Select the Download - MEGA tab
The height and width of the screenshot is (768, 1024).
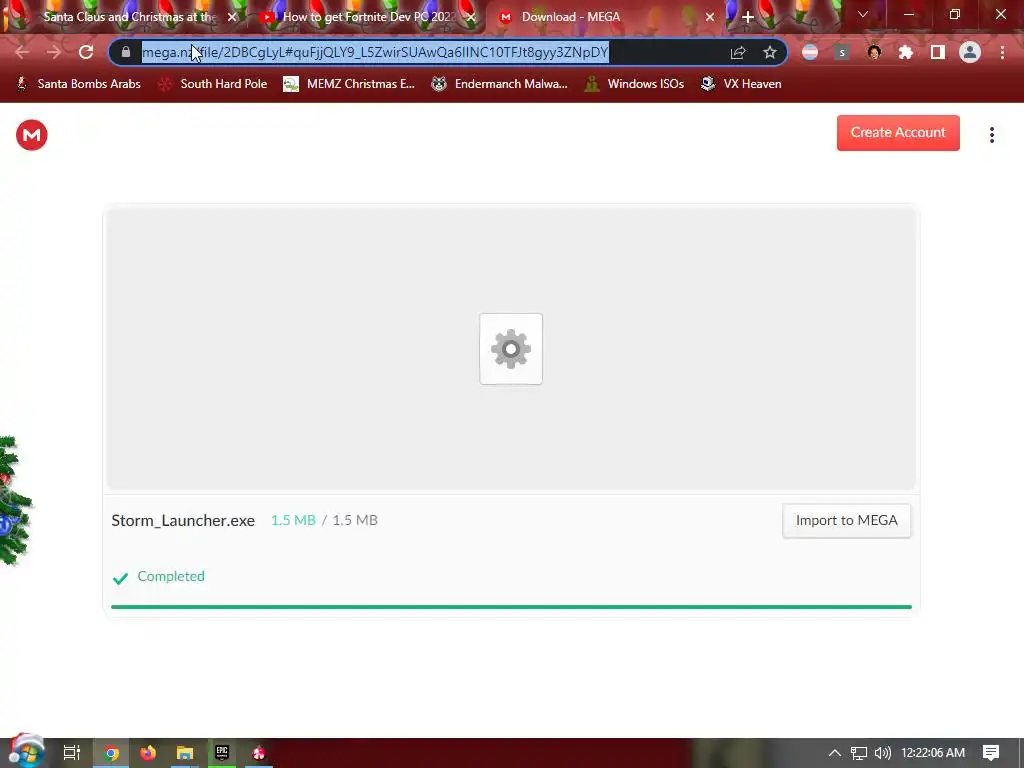[607, 17]
